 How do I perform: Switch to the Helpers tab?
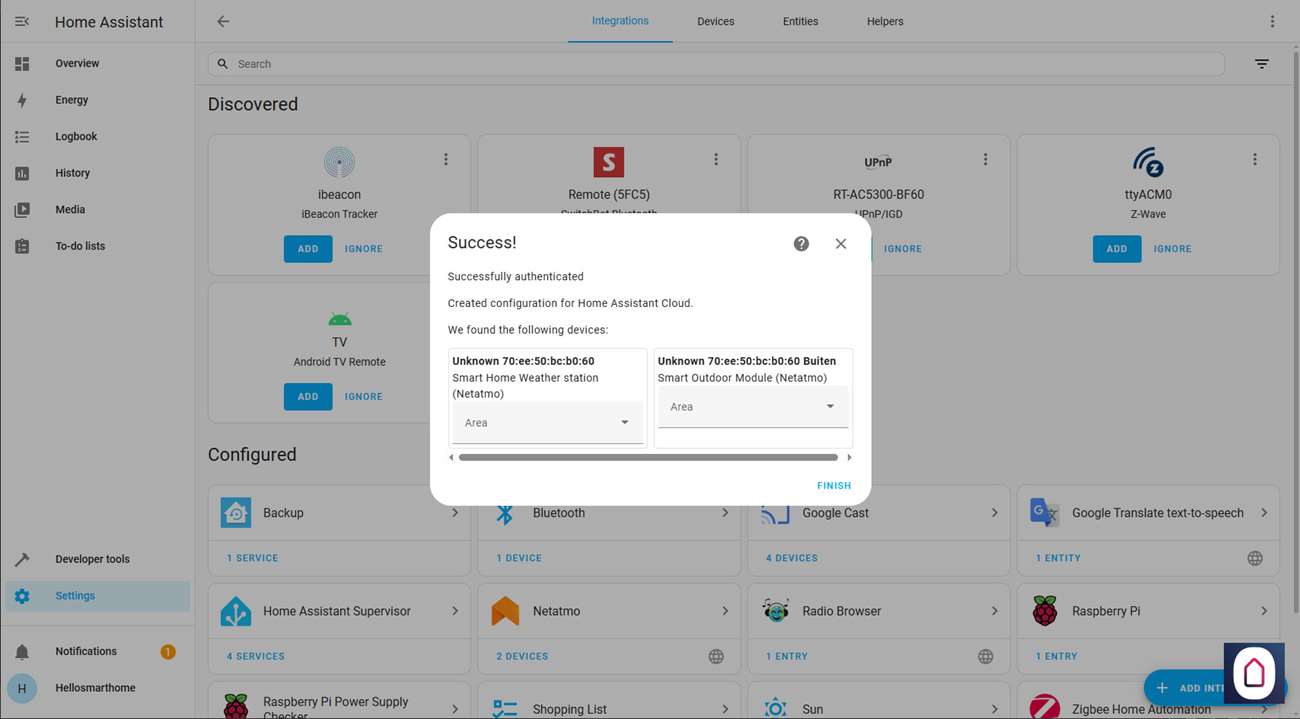[x=884, y=21]
